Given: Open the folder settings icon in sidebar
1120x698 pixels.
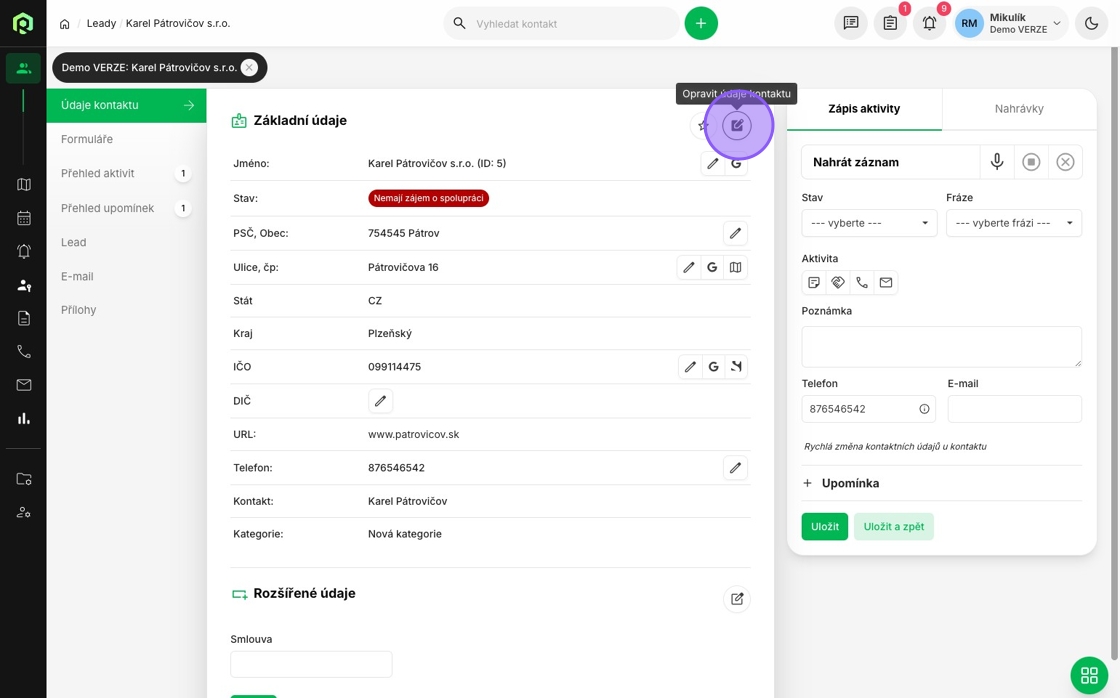Looking at the screenshot, I should (24, 479).
